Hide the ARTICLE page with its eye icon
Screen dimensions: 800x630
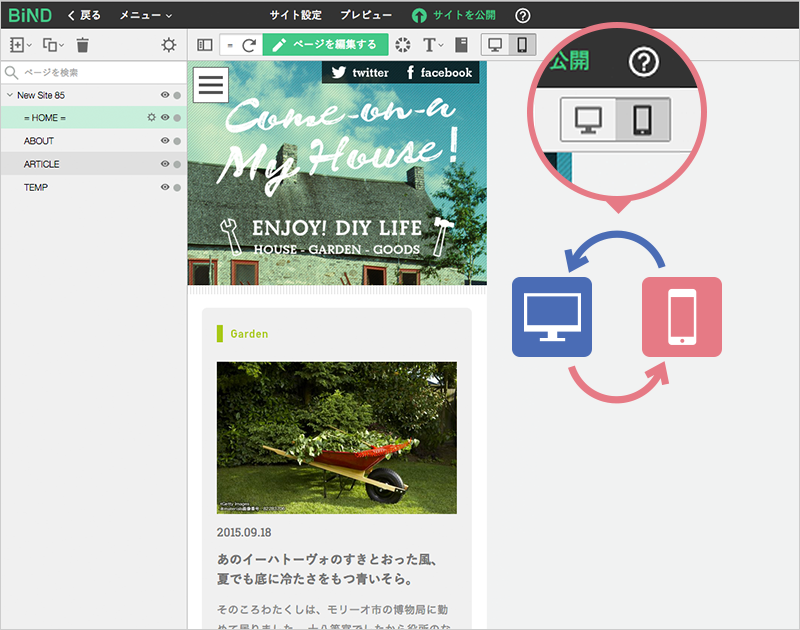click(165, 164)
